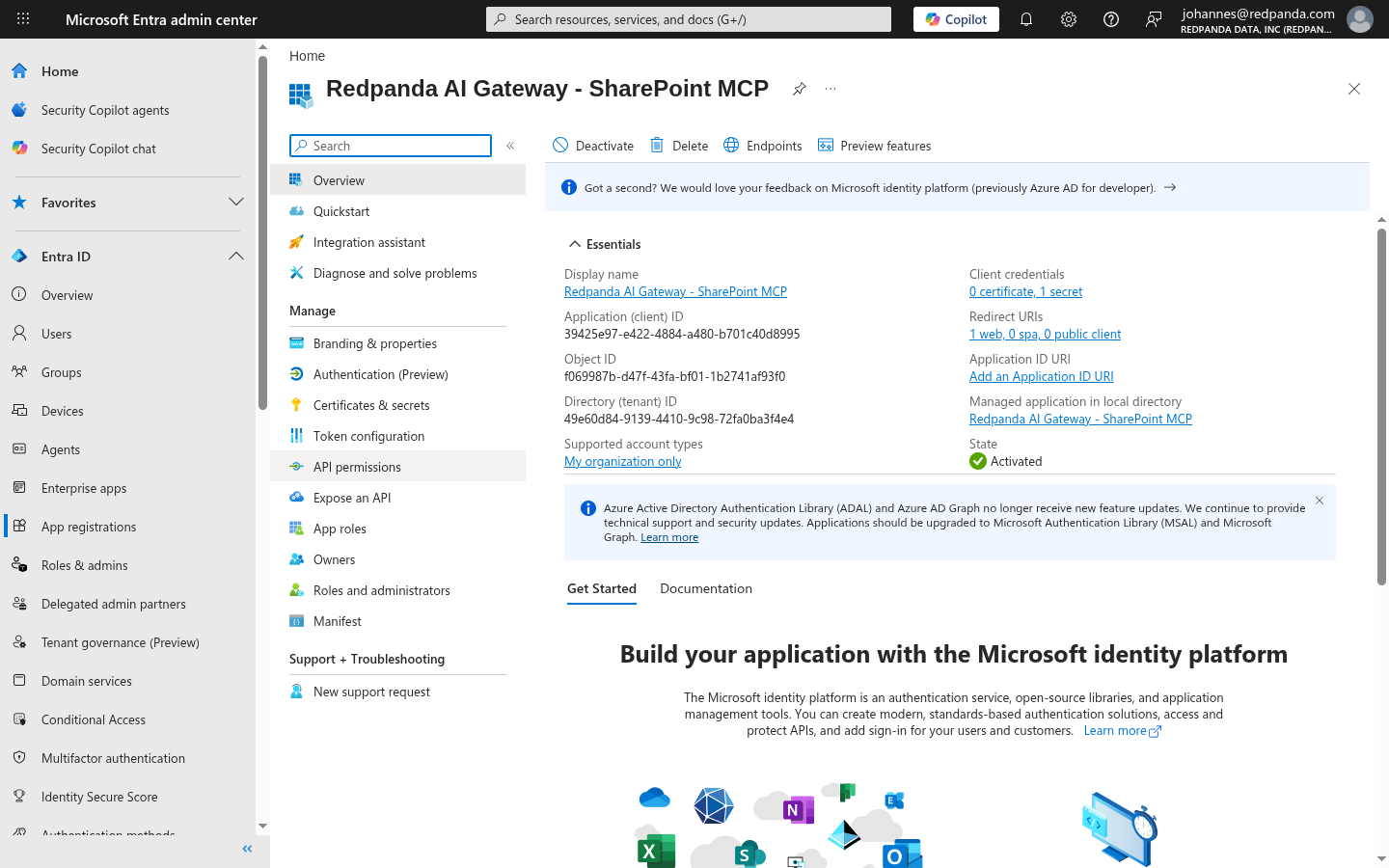
Task: Collapse the Entra ID navigation group
Action: [236, 257]
